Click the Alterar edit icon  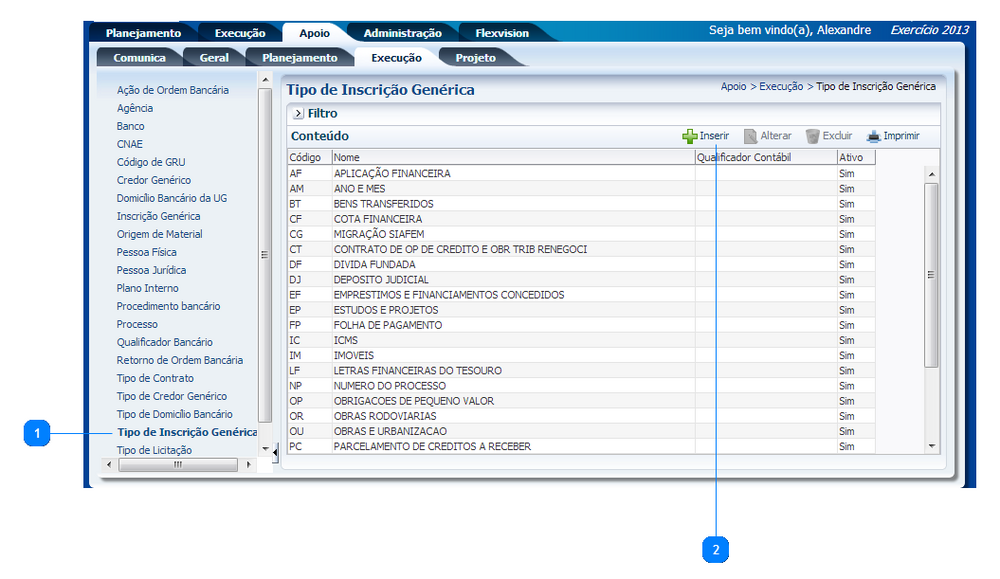[750, 136]
